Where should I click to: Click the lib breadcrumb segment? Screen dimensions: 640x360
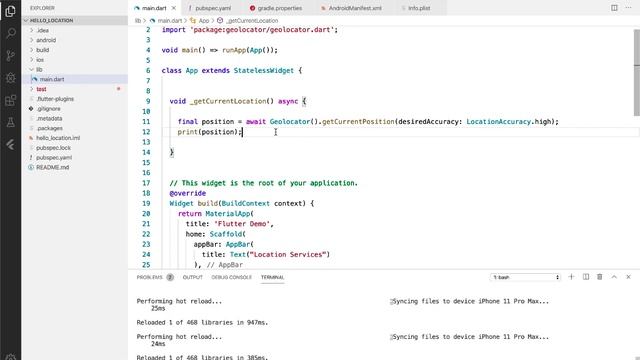click(x=138, y=20)
